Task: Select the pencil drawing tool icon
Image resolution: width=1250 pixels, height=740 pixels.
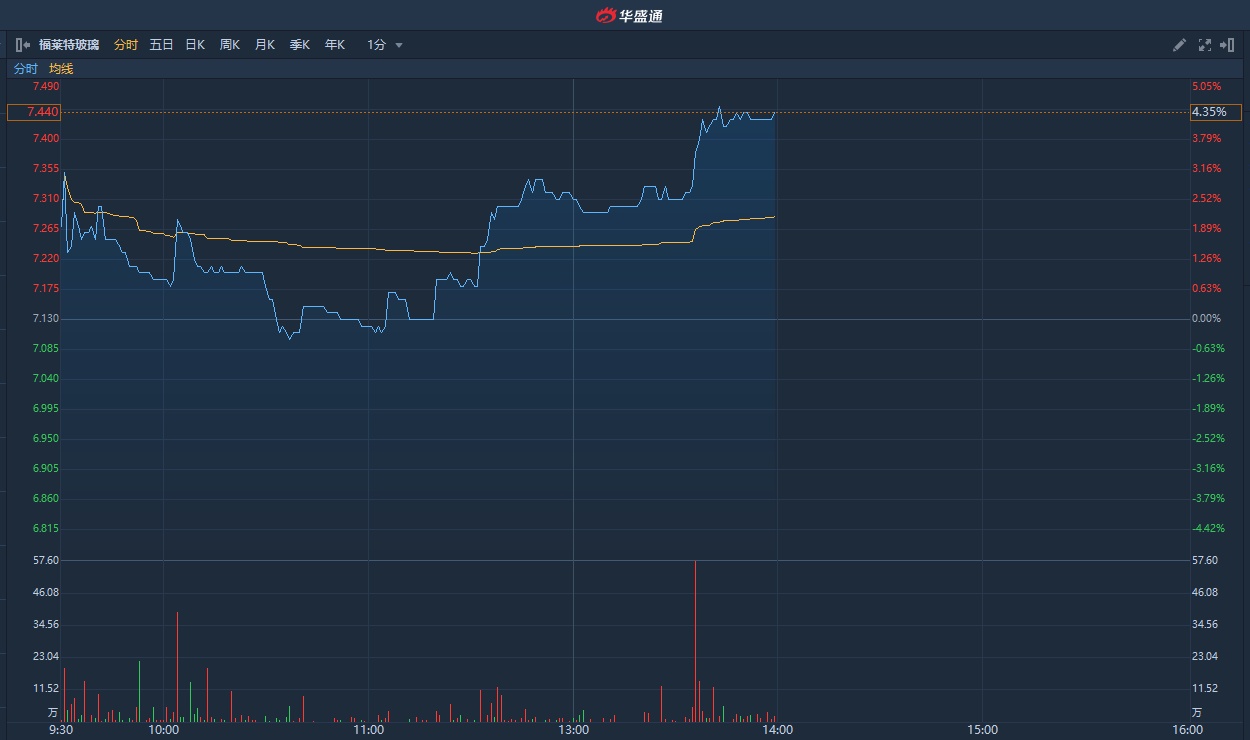Action: 1179,45
